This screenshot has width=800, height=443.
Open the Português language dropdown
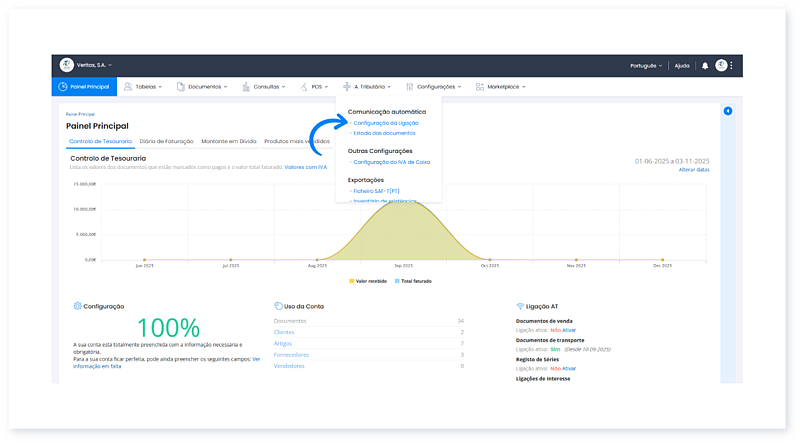(x=646, y=65)
